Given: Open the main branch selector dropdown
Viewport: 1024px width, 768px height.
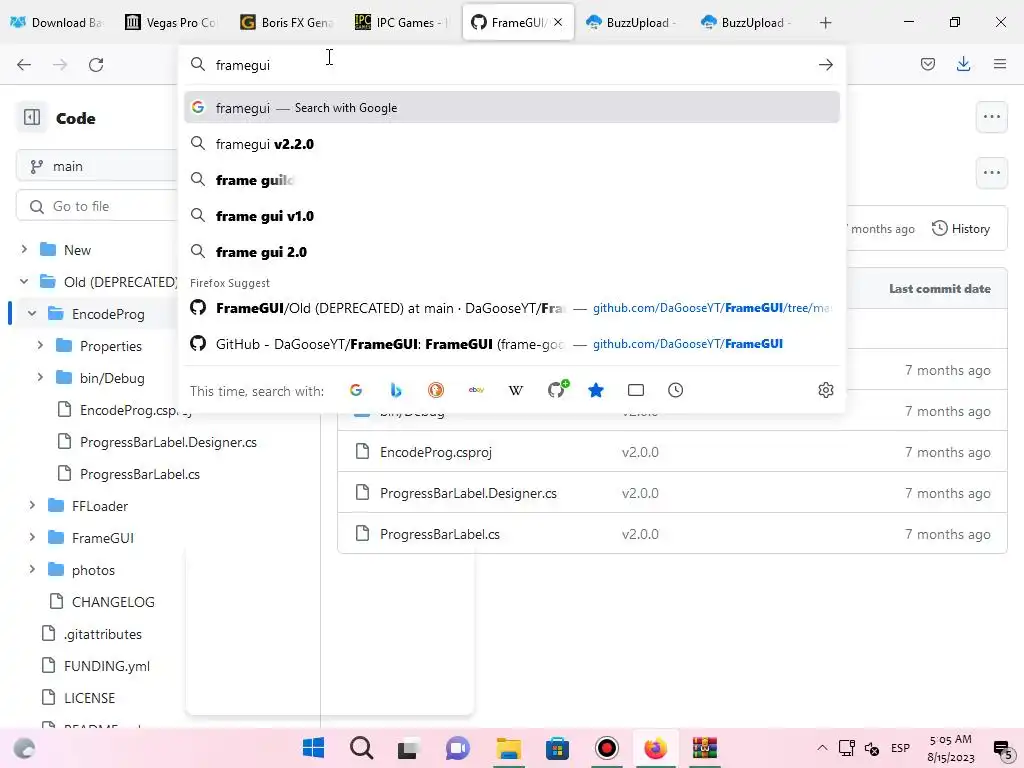Looking at the screenshot, I should [97, 167].
